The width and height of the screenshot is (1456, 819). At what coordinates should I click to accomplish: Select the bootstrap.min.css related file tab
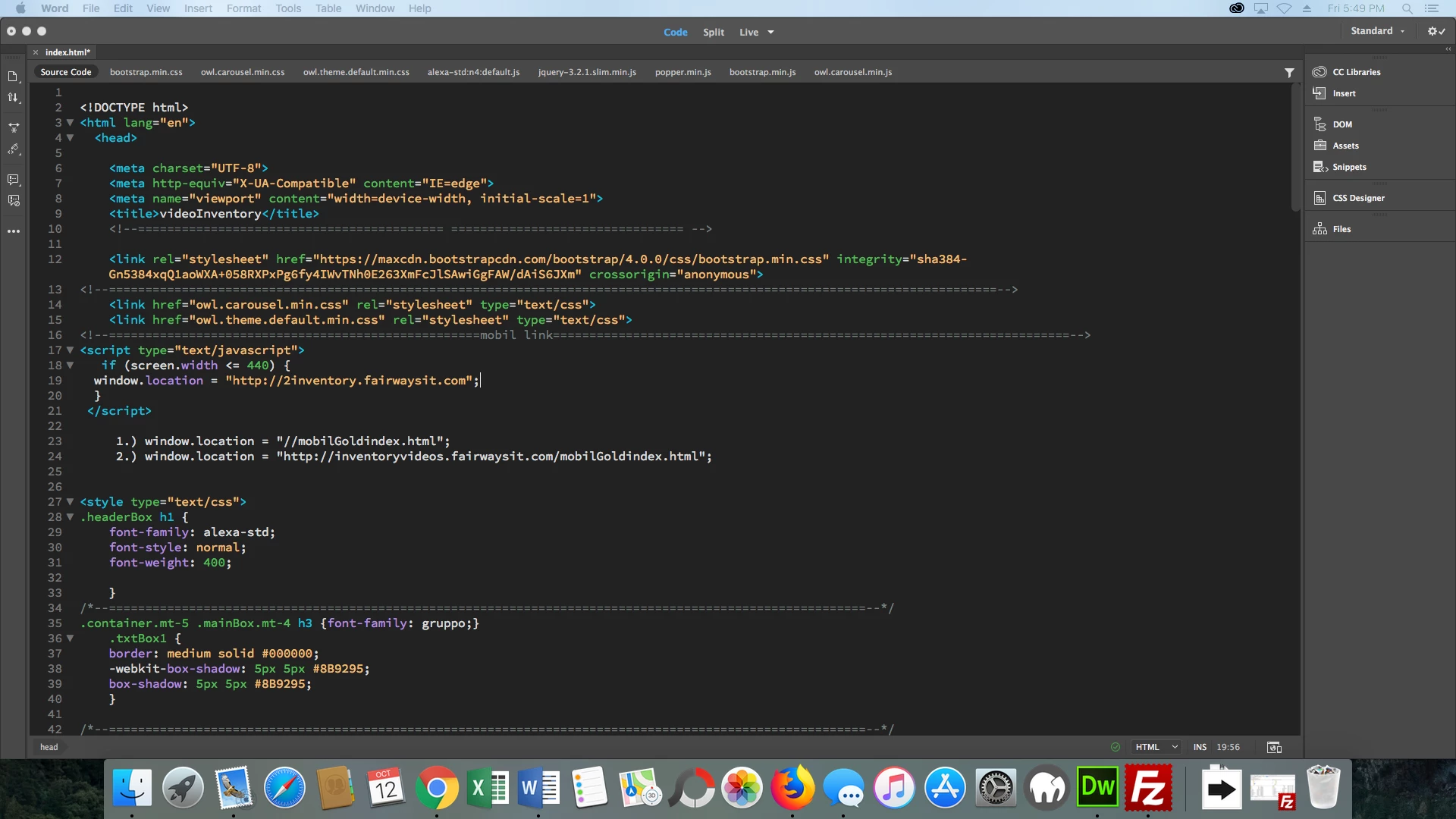146,73
